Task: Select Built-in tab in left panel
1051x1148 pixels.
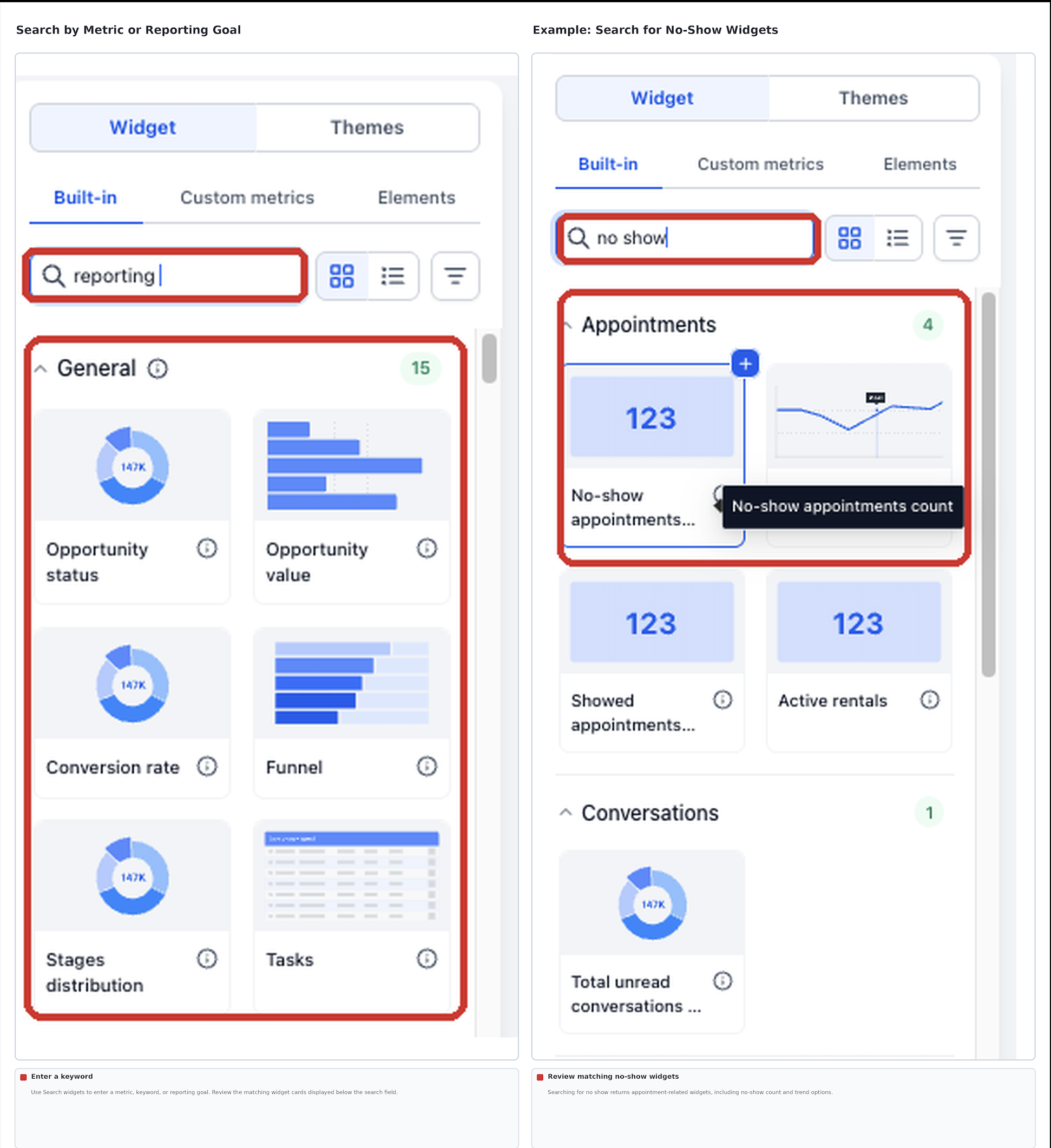Action: [x=86, y=197]
